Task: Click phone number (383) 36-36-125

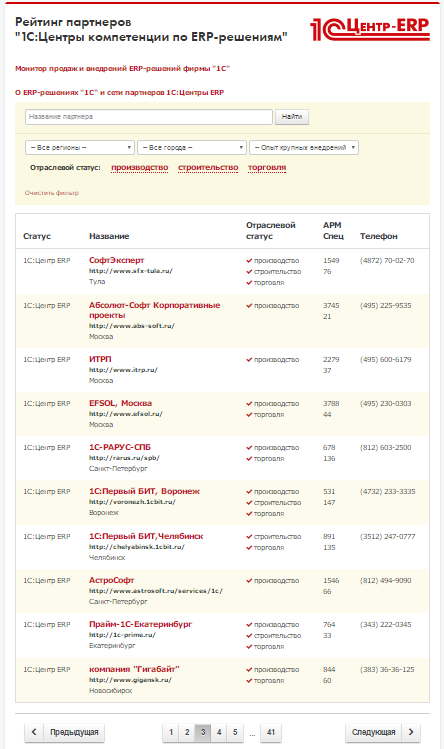Action: click(387, 669)
